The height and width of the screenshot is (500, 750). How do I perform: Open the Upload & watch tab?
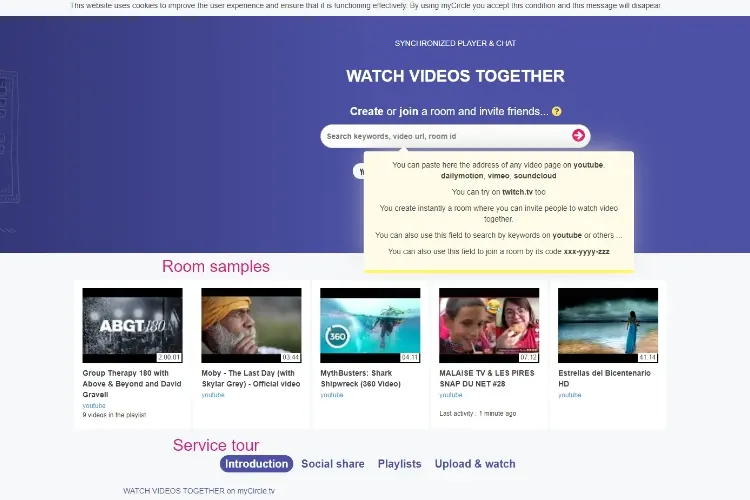475,464
